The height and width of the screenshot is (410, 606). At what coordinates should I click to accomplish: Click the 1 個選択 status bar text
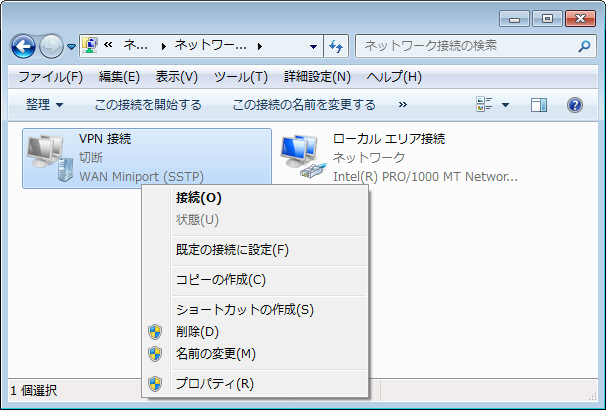pyautogui.click(x=34, y=391)
